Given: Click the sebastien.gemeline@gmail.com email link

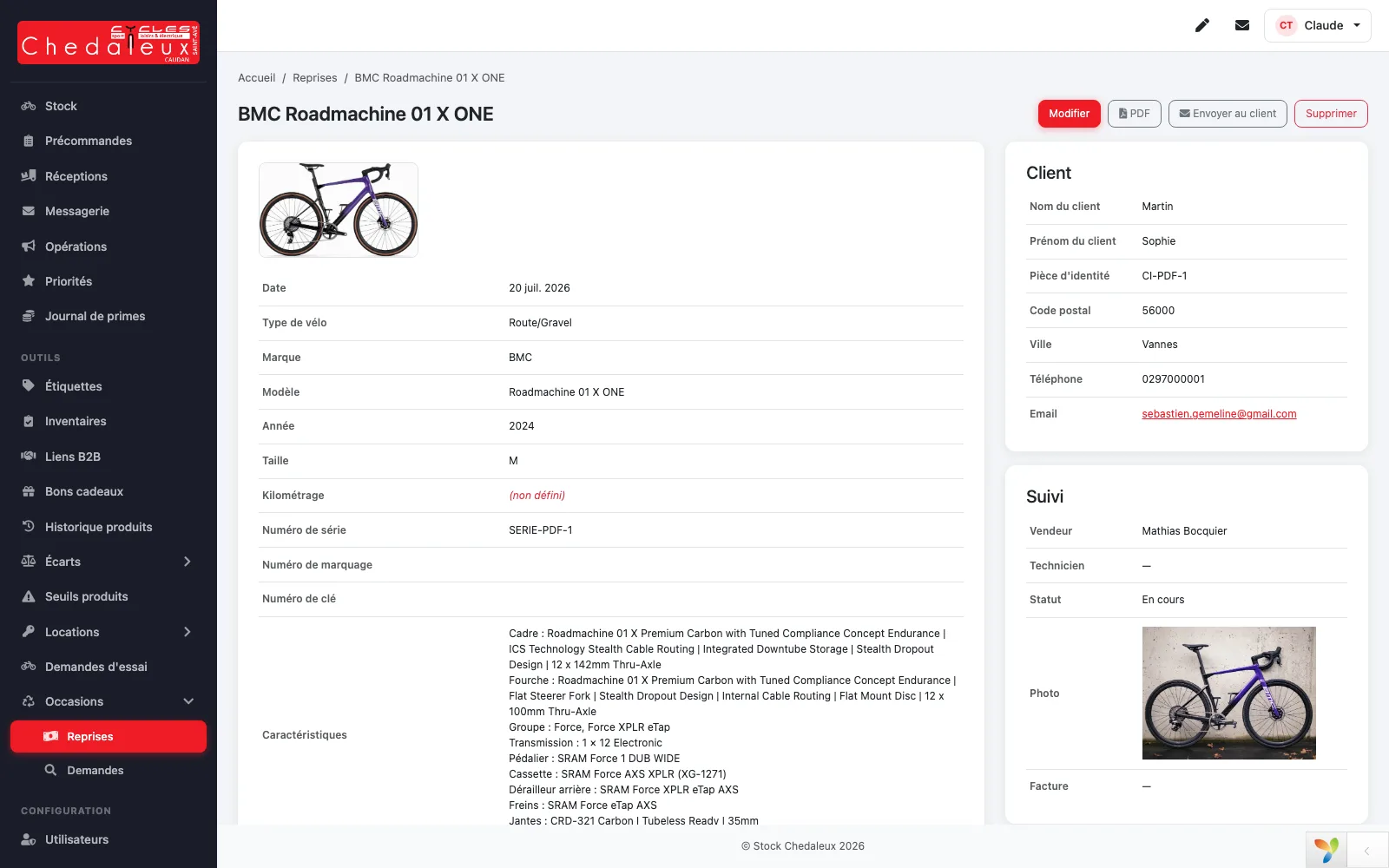Looking at the screenshot, I should click(1219, 414).
